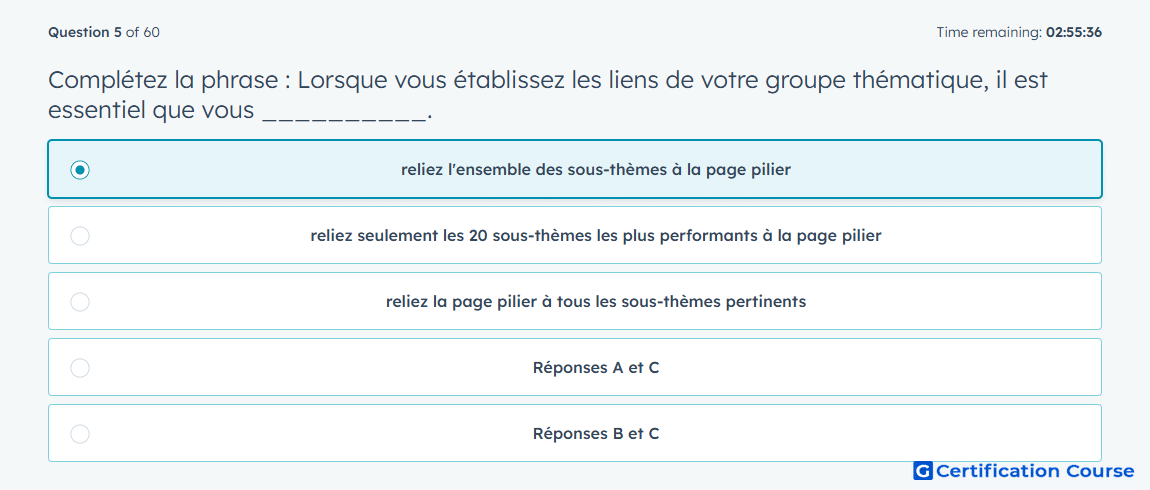Choose answer text 'reliez seulement les 20 sous-thèmes'

pyautogui.click(x=596, y=236)
